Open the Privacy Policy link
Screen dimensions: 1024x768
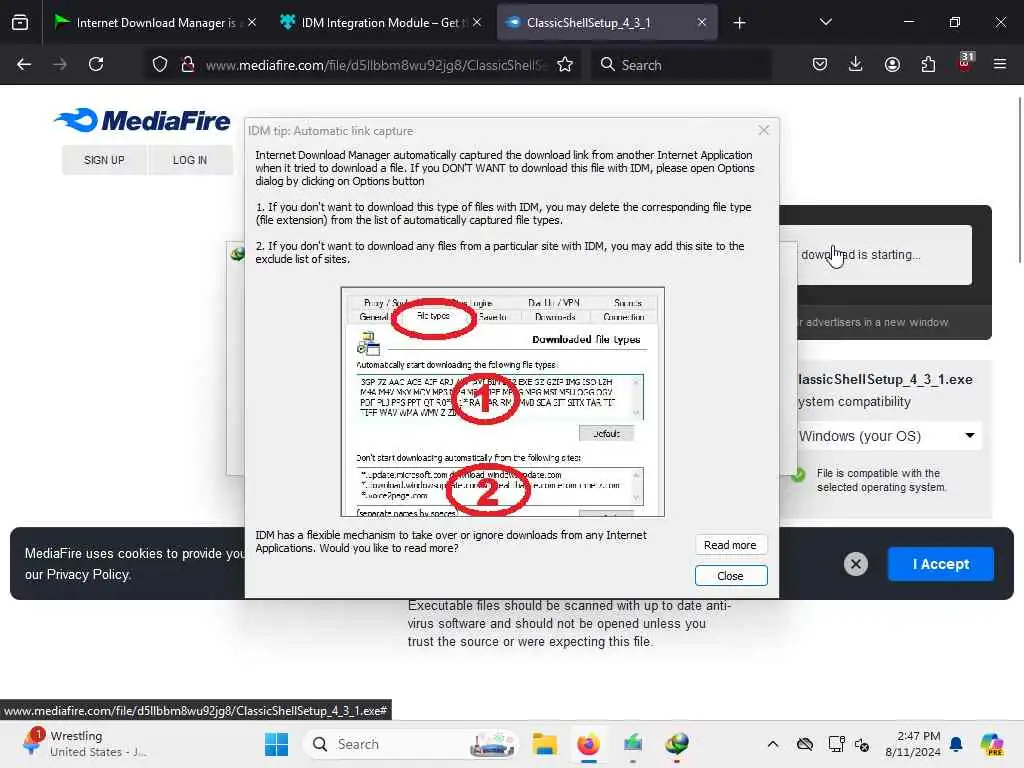coord(88,575)
